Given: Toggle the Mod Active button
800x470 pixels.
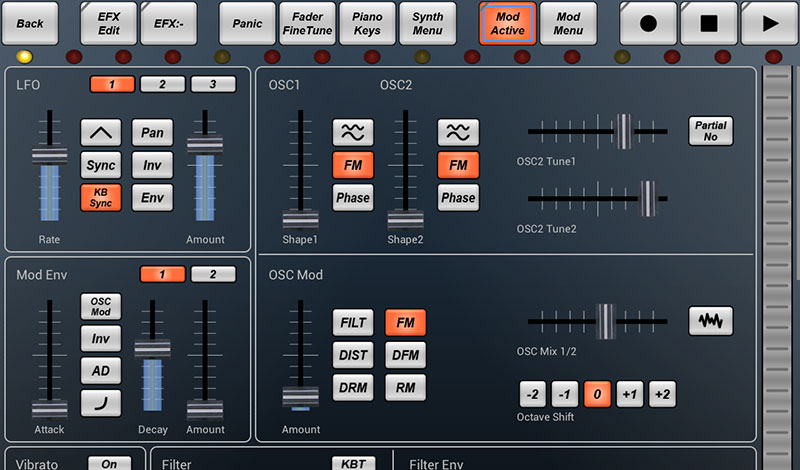Looking at the screenshot, I should click(x=508, y=23).
